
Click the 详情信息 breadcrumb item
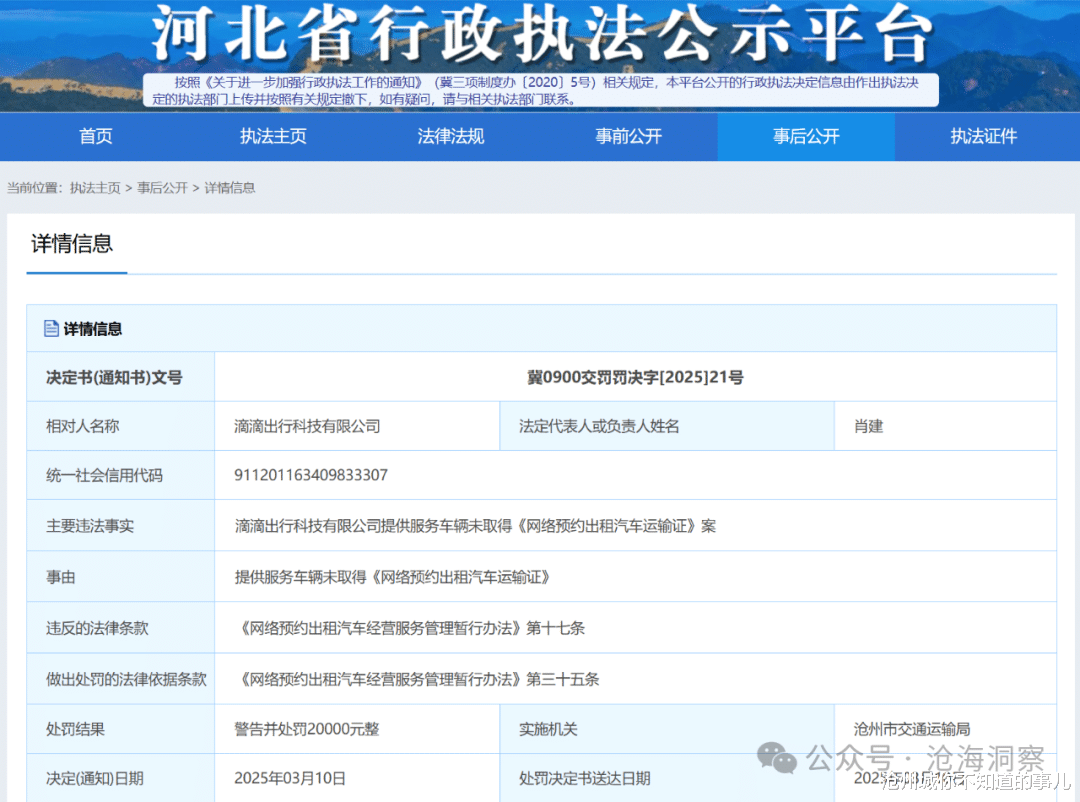click(x=230, y=188)
